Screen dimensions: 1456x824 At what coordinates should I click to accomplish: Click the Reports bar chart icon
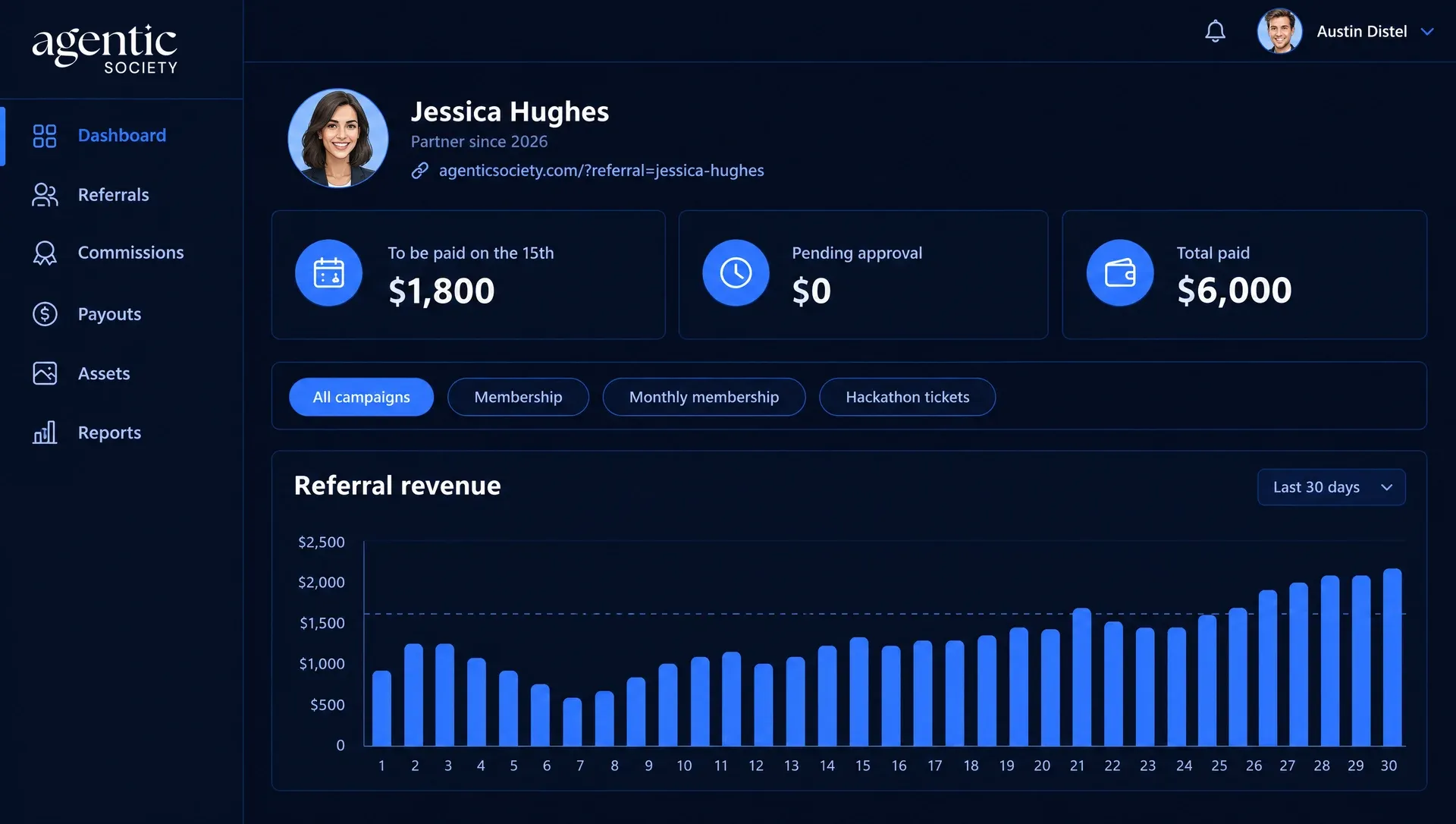tap(45, 432)
